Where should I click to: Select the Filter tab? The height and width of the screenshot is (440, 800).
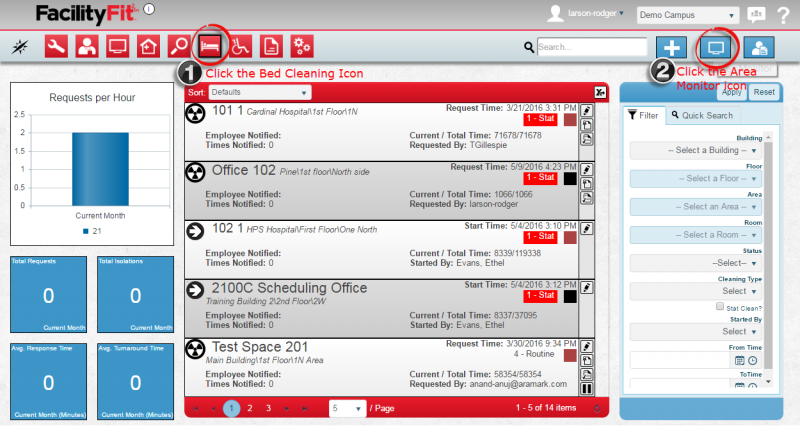643,116
